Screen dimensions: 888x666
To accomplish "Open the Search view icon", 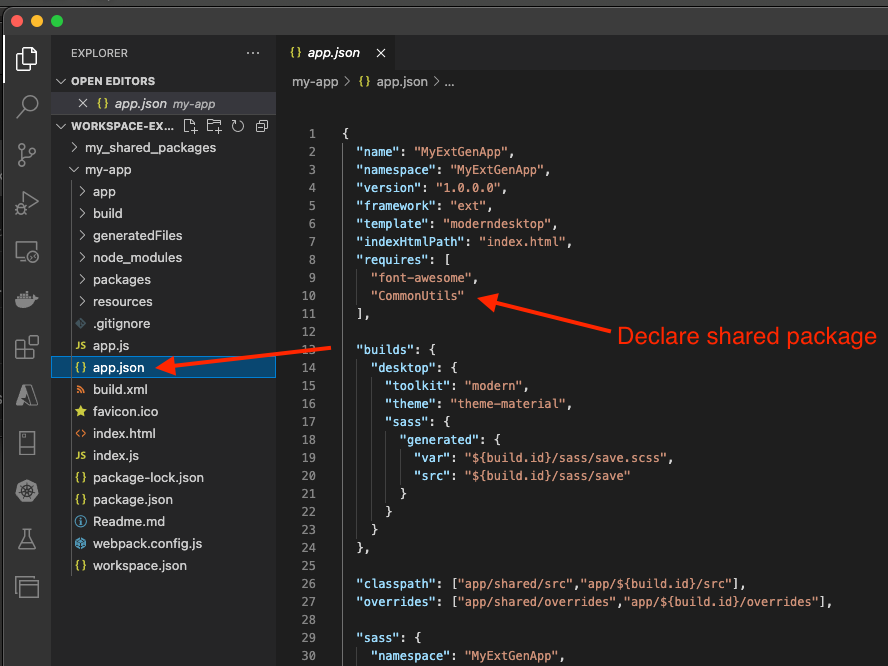I will (26, 107).
